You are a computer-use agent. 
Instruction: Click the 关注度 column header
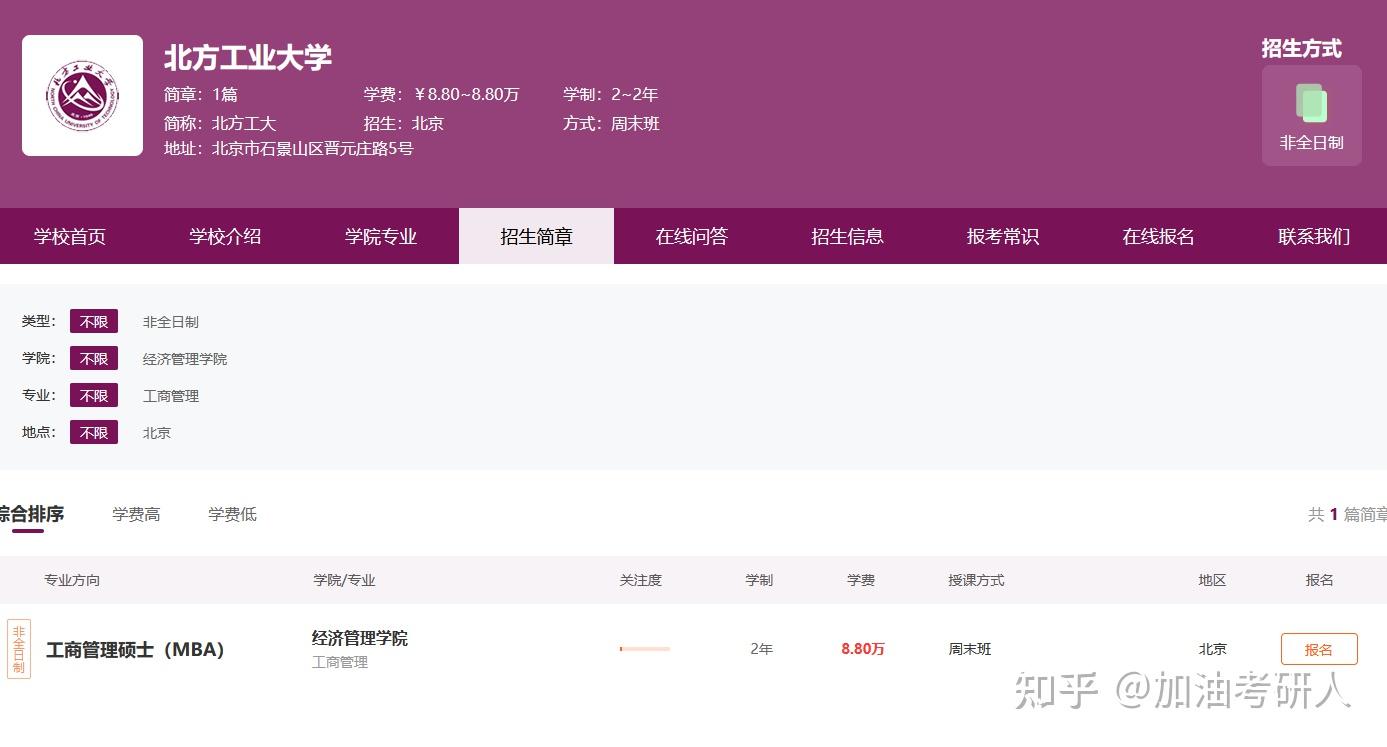641,580
